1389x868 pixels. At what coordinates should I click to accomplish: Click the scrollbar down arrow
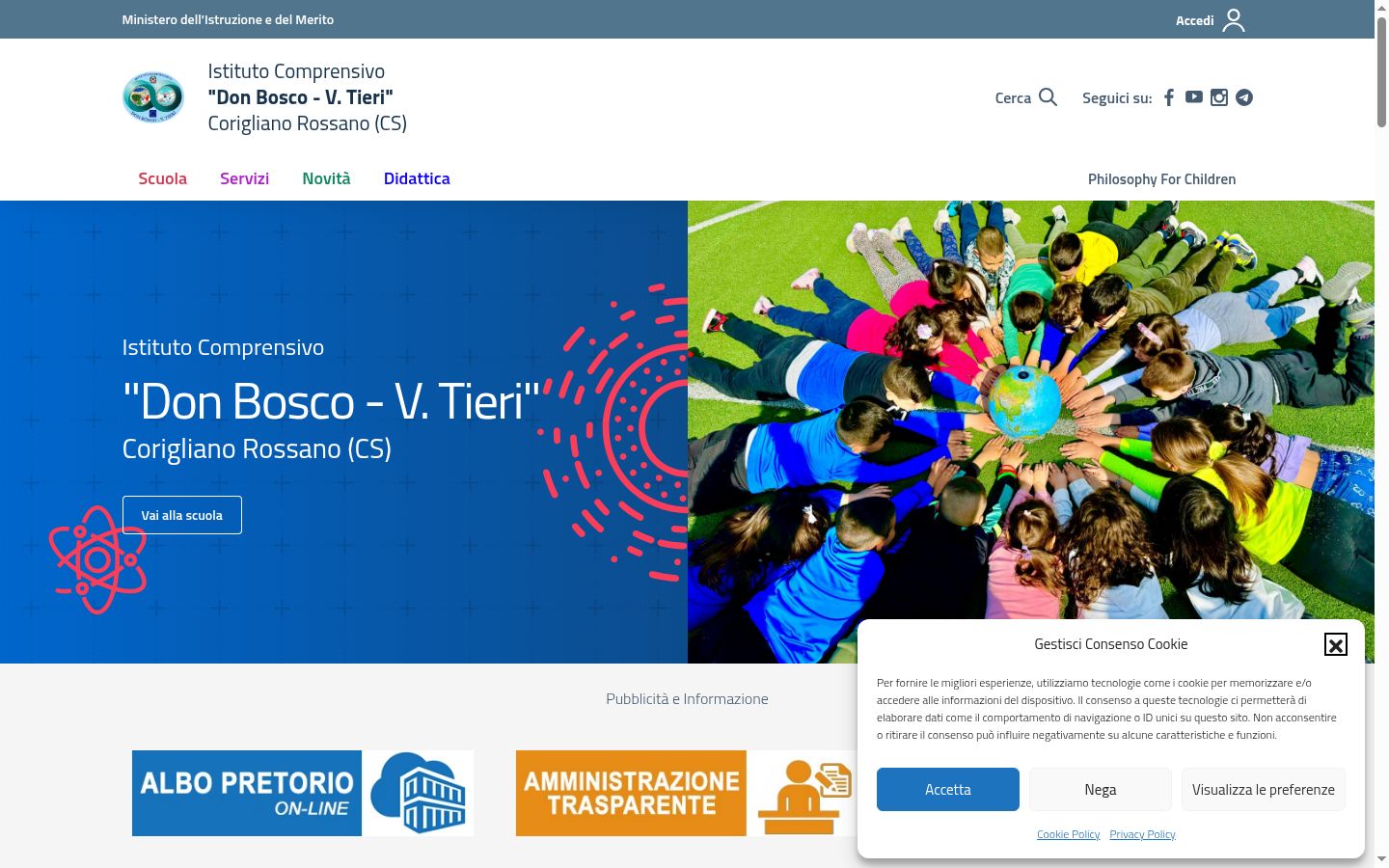pyautogui.click(x=1381, y=859)
